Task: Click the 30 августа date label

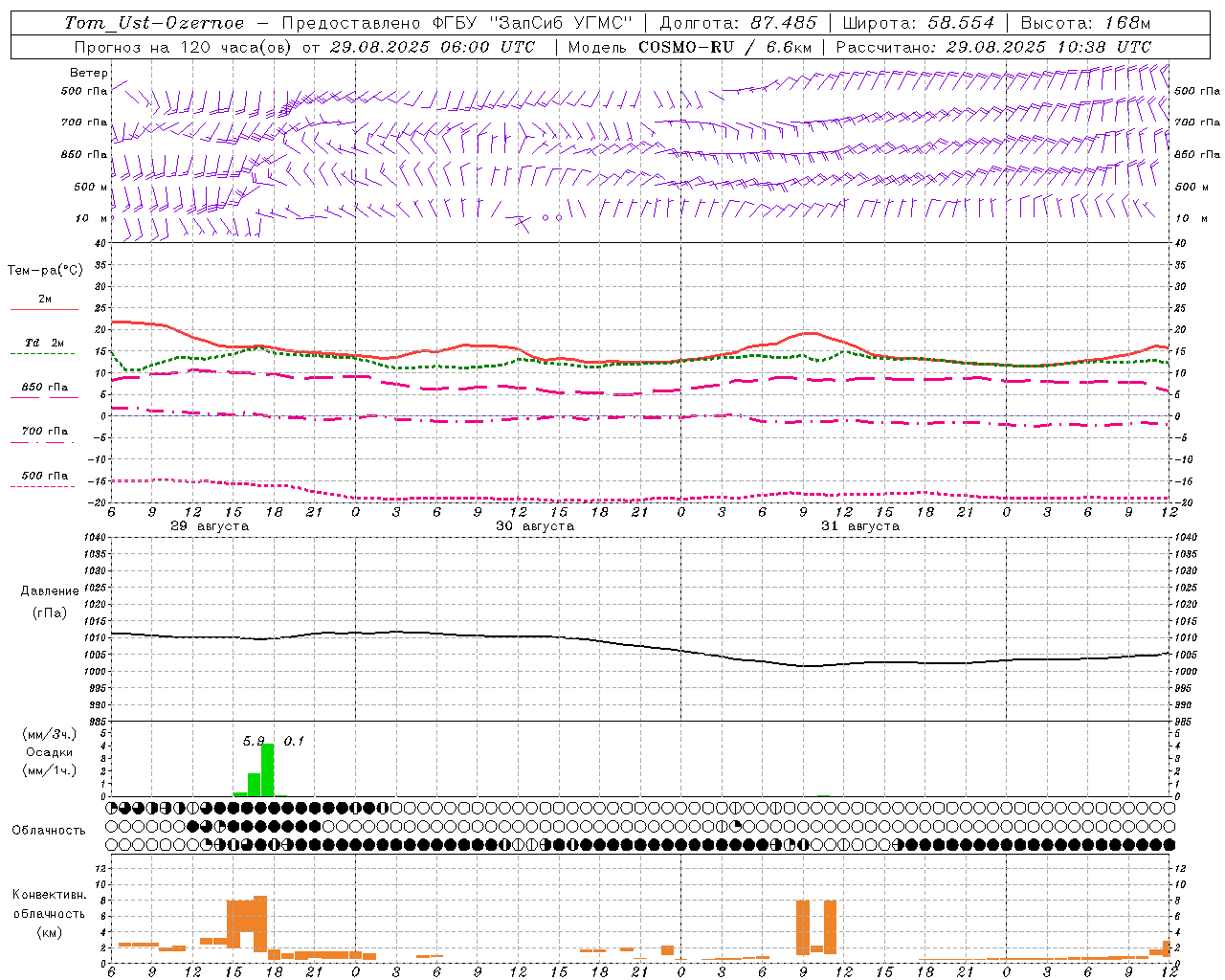Action: [535, 526]
